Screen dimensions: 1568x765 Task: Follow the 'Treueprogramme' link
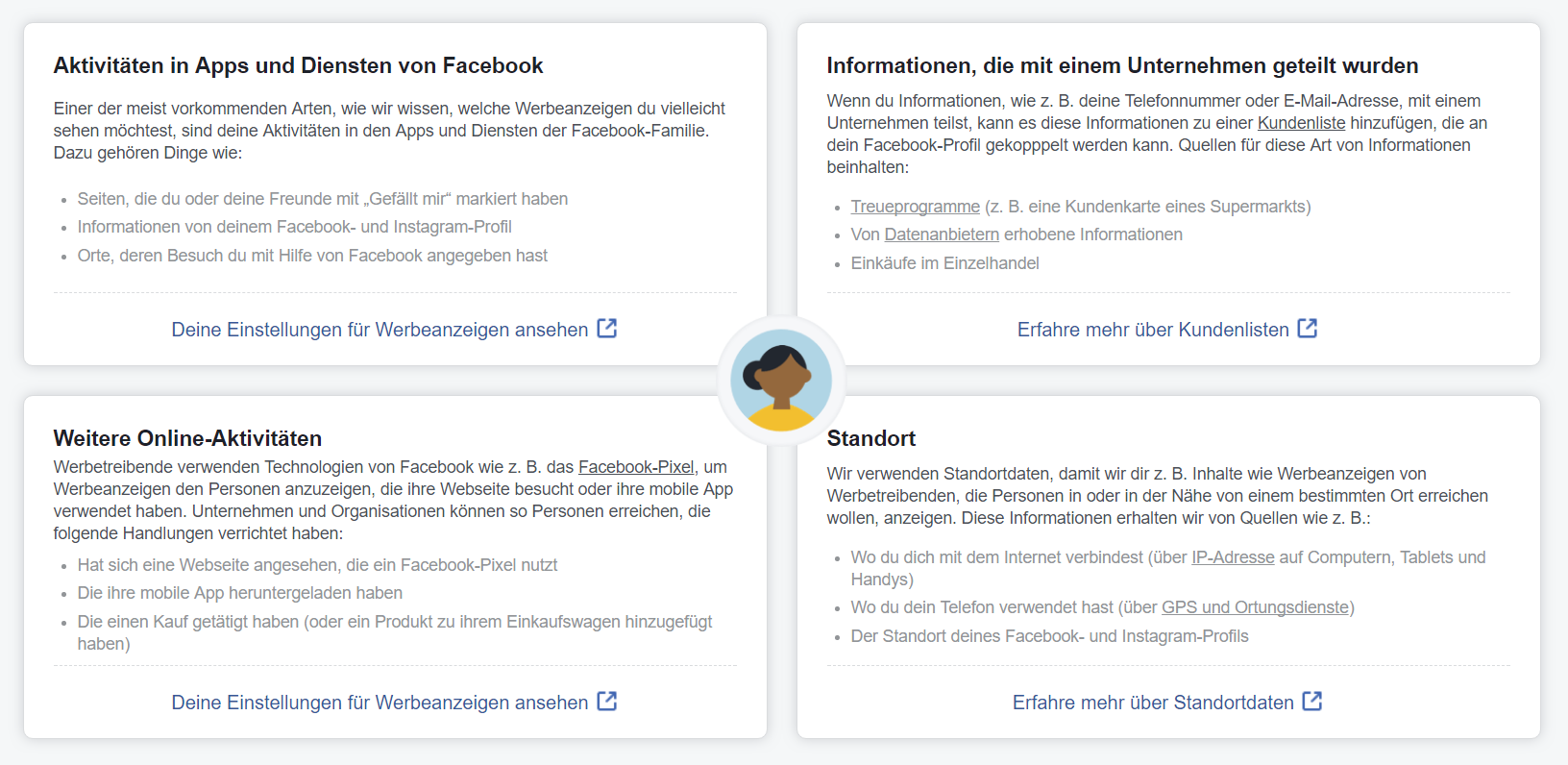915,207
